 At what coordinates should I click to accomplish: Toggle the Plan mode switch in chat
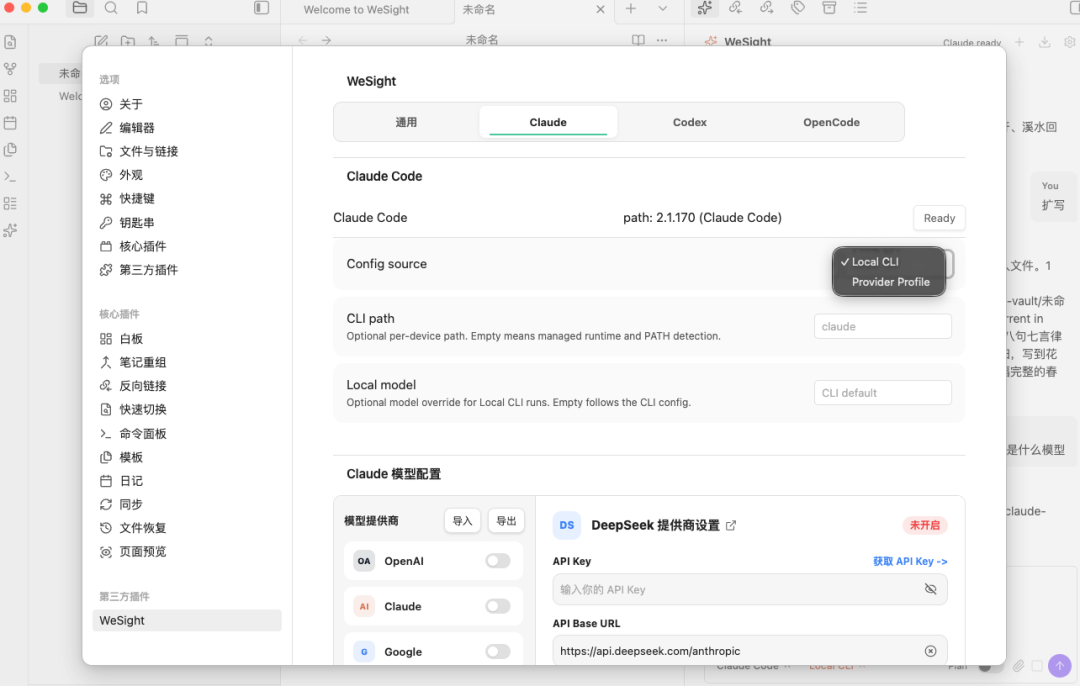pos(990,666)
